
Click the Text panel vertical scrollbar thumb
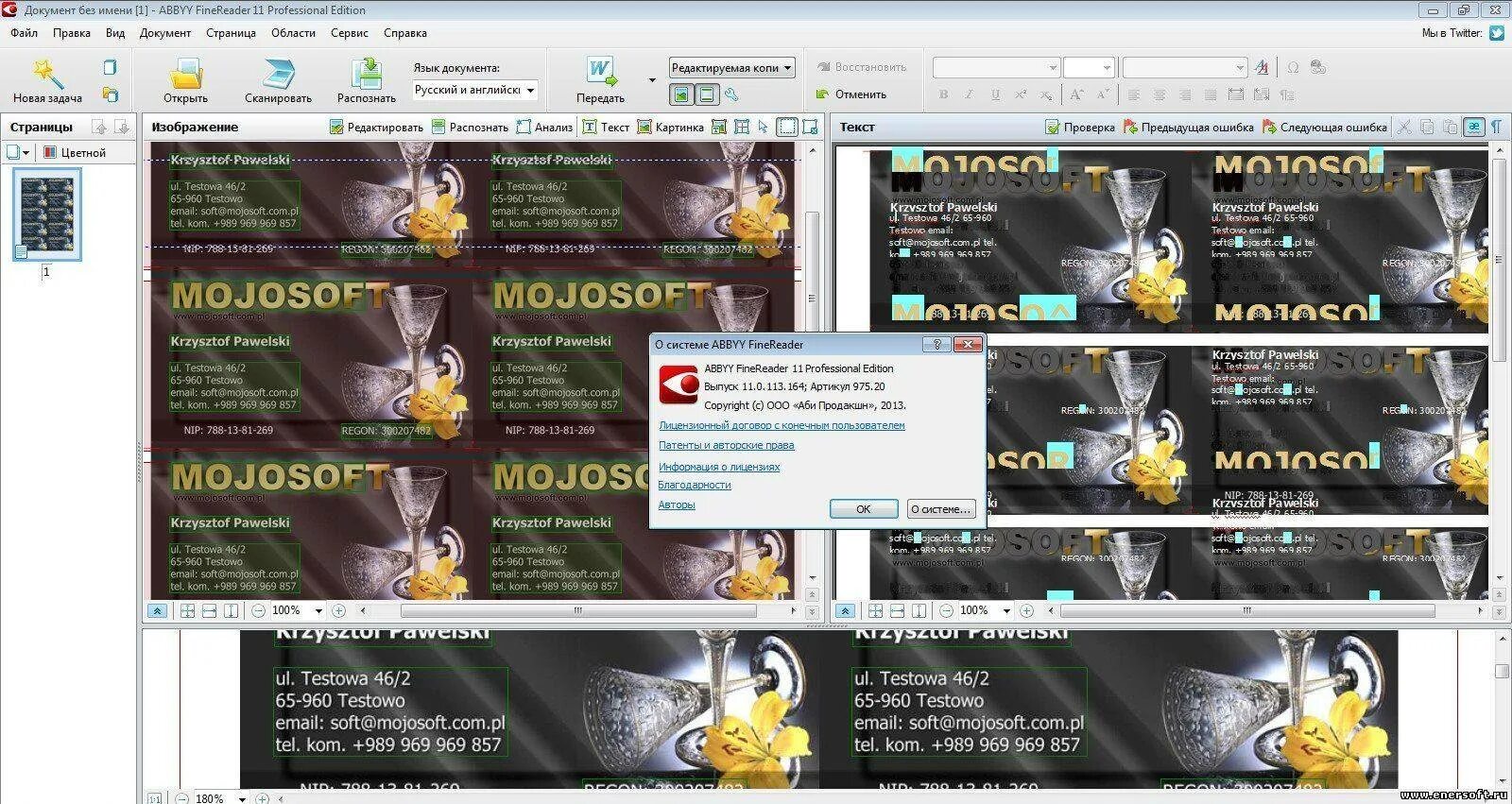pos(1500,260)
